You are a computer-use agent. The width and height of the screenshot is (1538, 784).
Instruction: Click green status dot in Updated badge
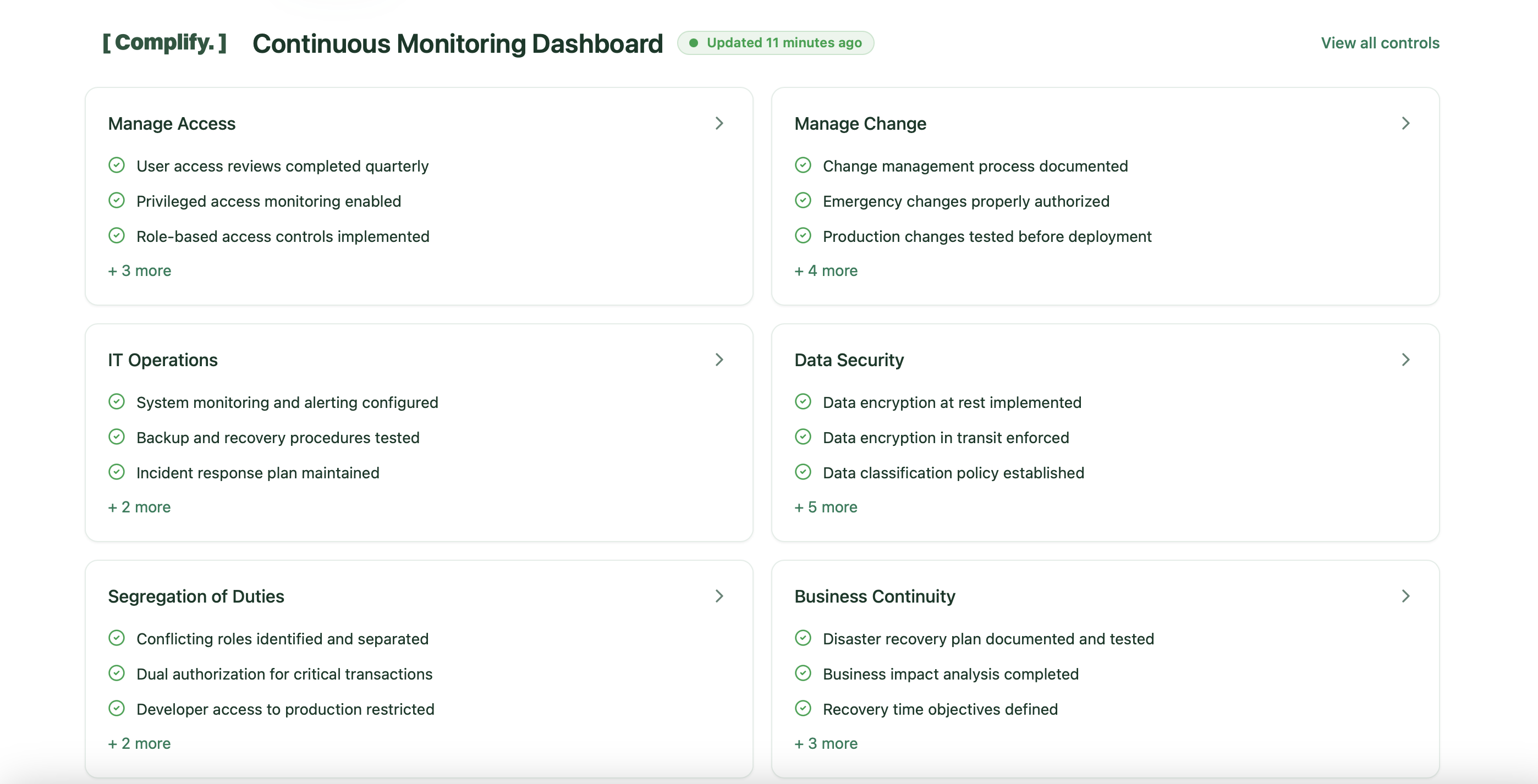coord(693,43)
